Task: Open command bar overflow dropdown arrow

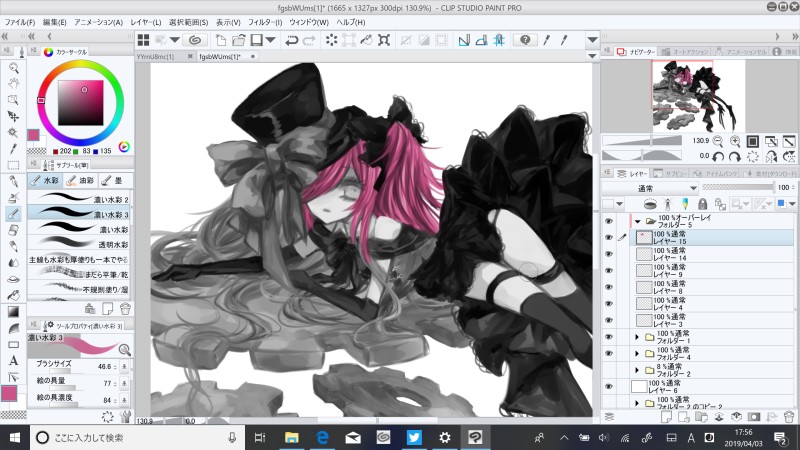Action: [592, 40]
